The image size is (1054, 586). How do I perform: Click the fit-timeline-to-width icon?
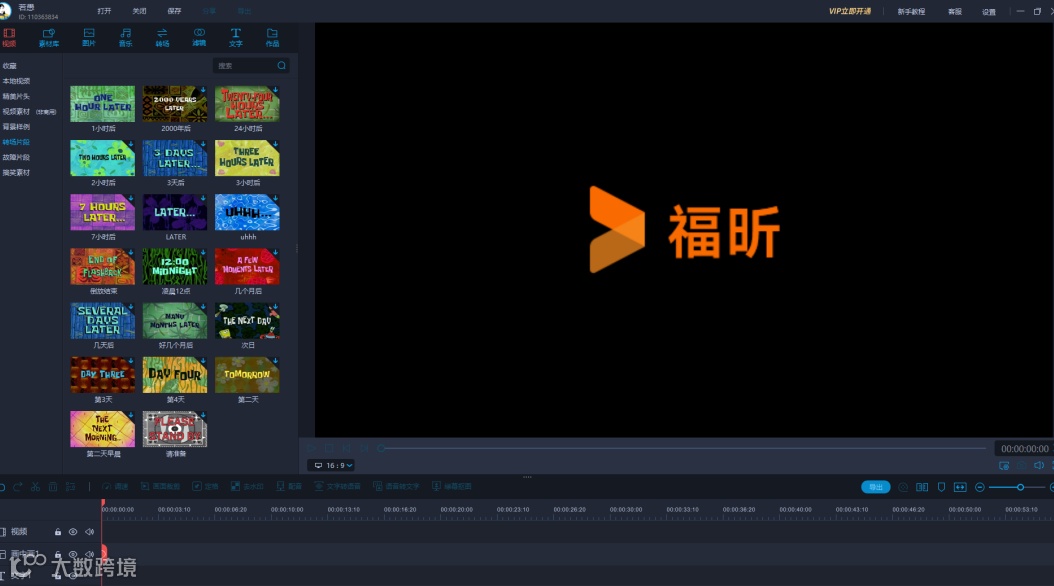pyautogui.click(x=960, y=487)
